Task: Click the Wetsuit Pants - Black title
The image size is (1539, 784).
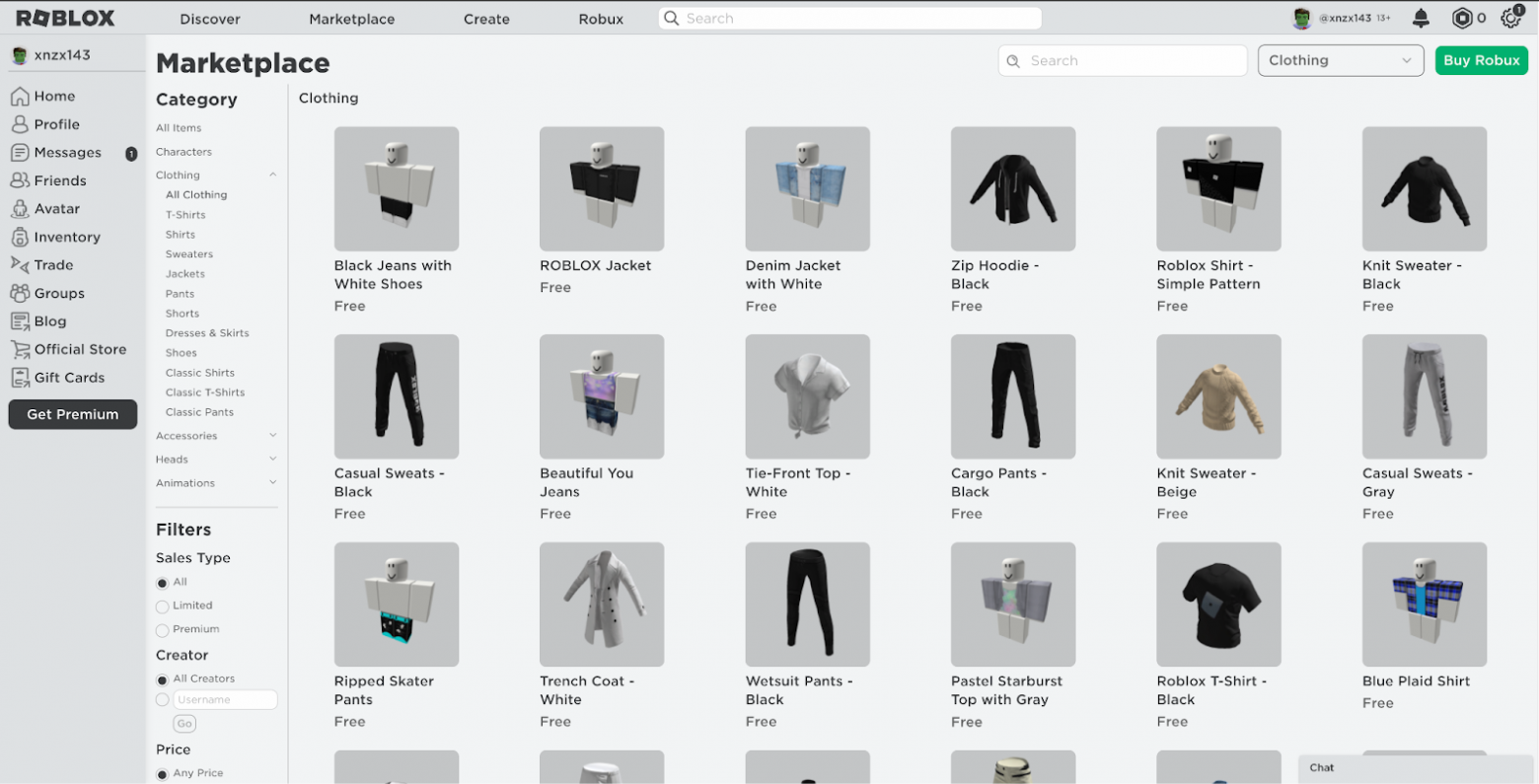Action: [799, 690]
